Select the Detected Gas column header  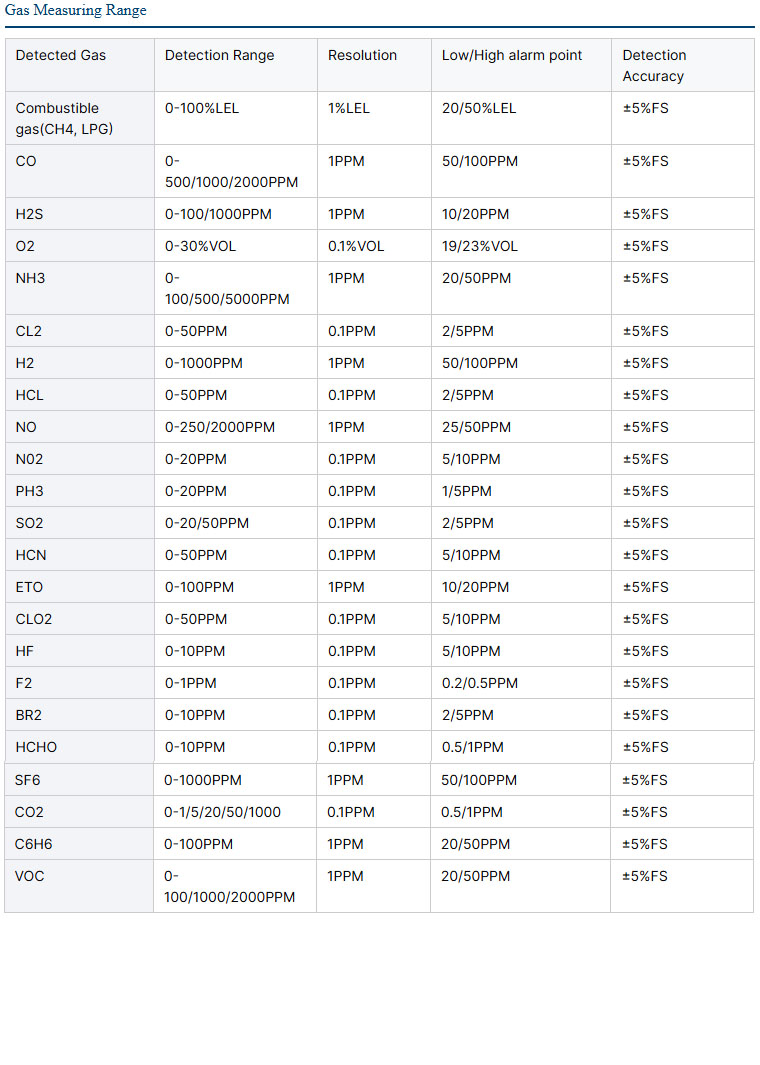coord(60,55)
